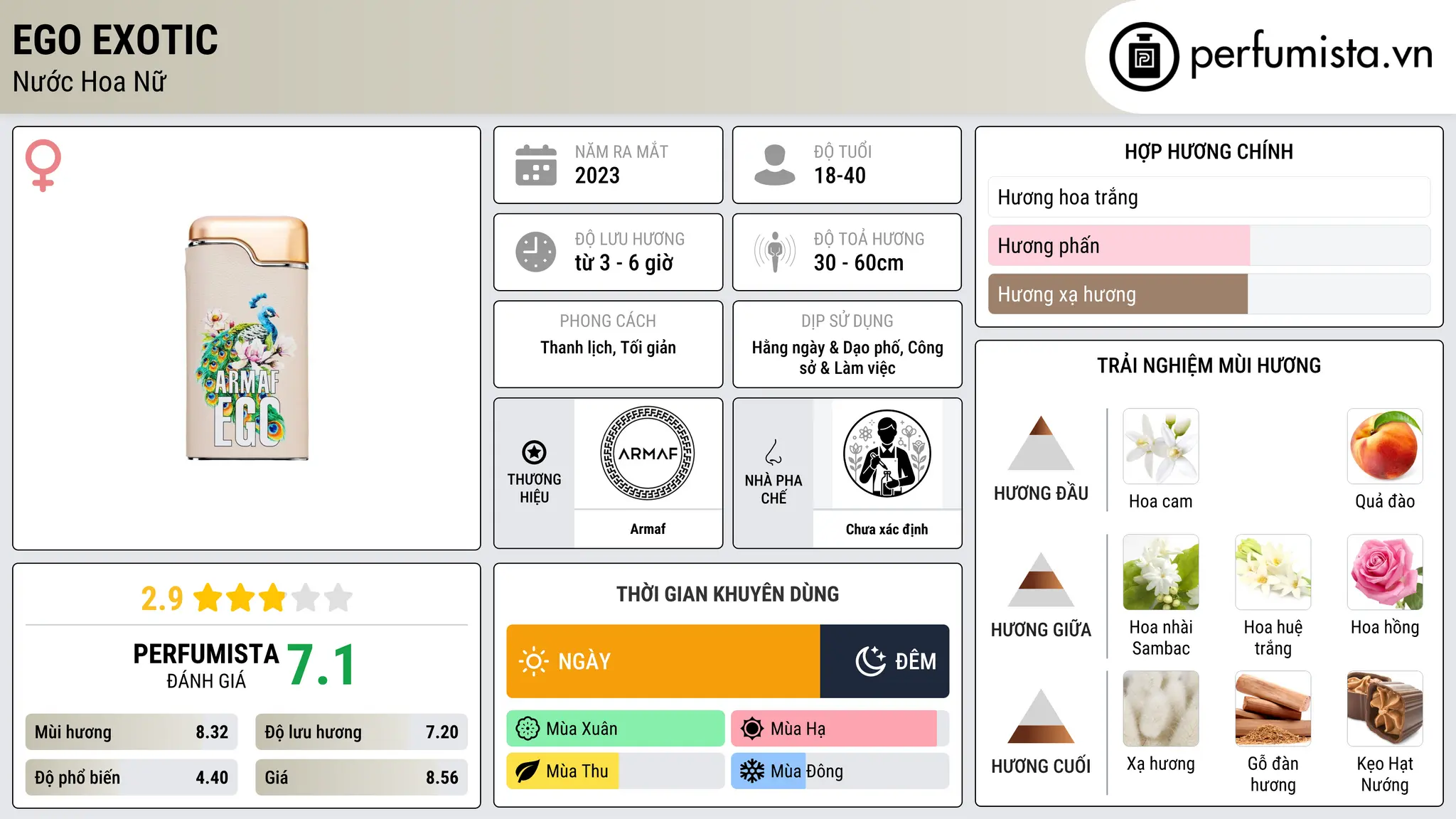Open the Kẹo Hạt Nướng praline image
The image size is (1456, 819).
point(1385,709)
